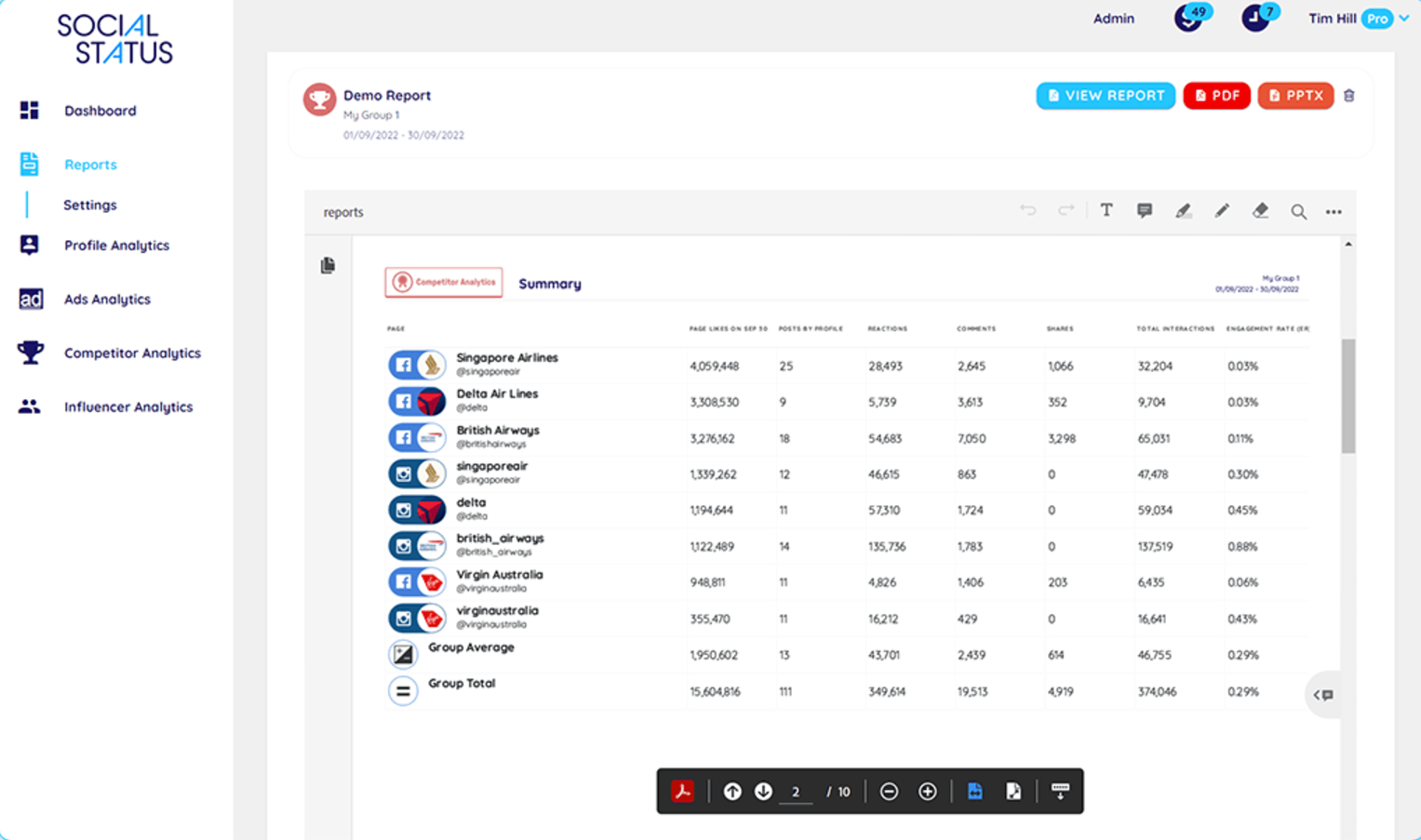Select the text annotation tool
The width and height of the screenshot is (1421, 840).
tap(1106, 211)
